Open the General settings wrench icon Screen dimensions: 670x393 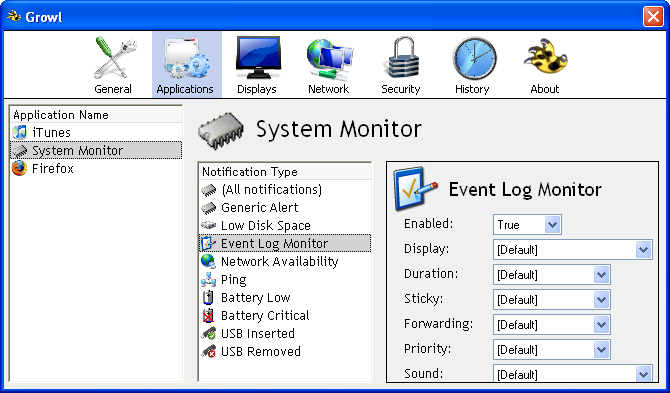click(115, 58)
